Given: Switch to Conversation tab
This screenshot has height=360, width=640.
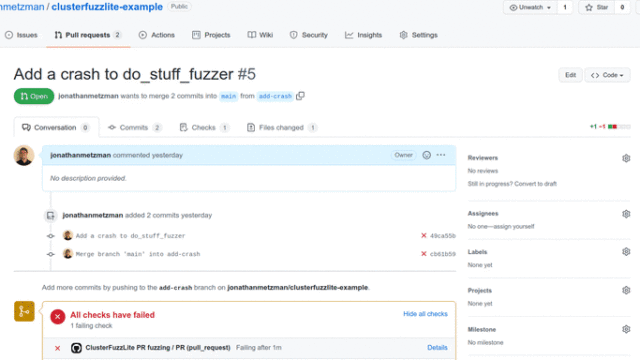Looking at the screenshot, I should coord(56,127).
